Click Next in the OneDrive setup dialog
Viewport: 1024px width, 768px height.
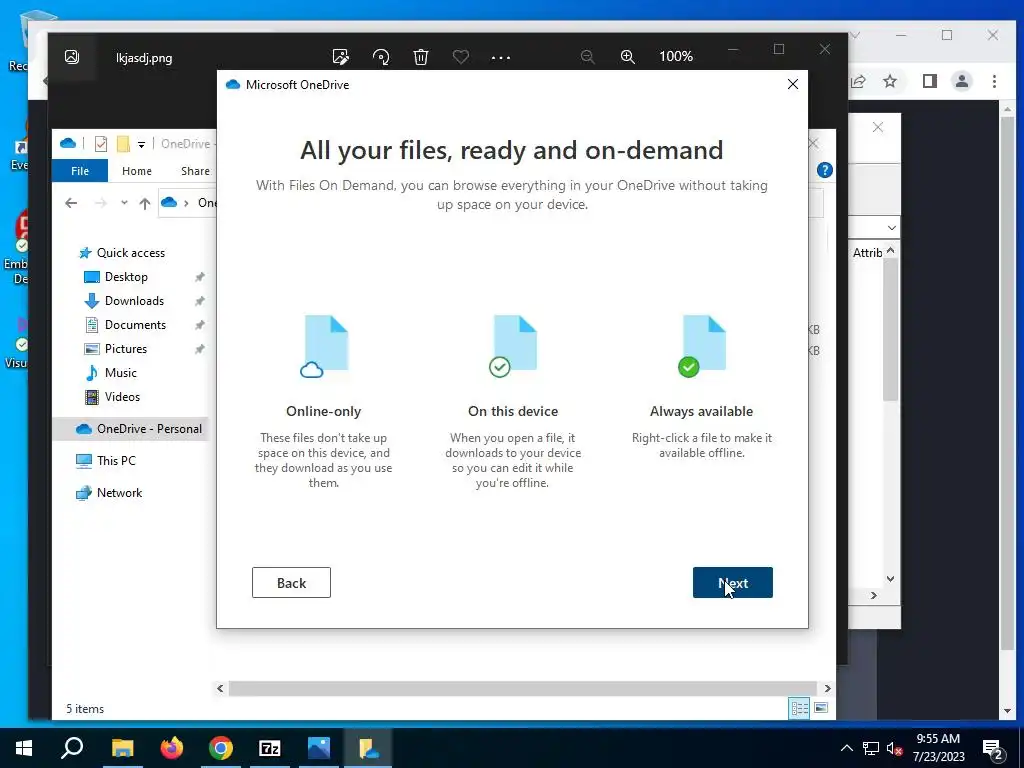point(732,583)
